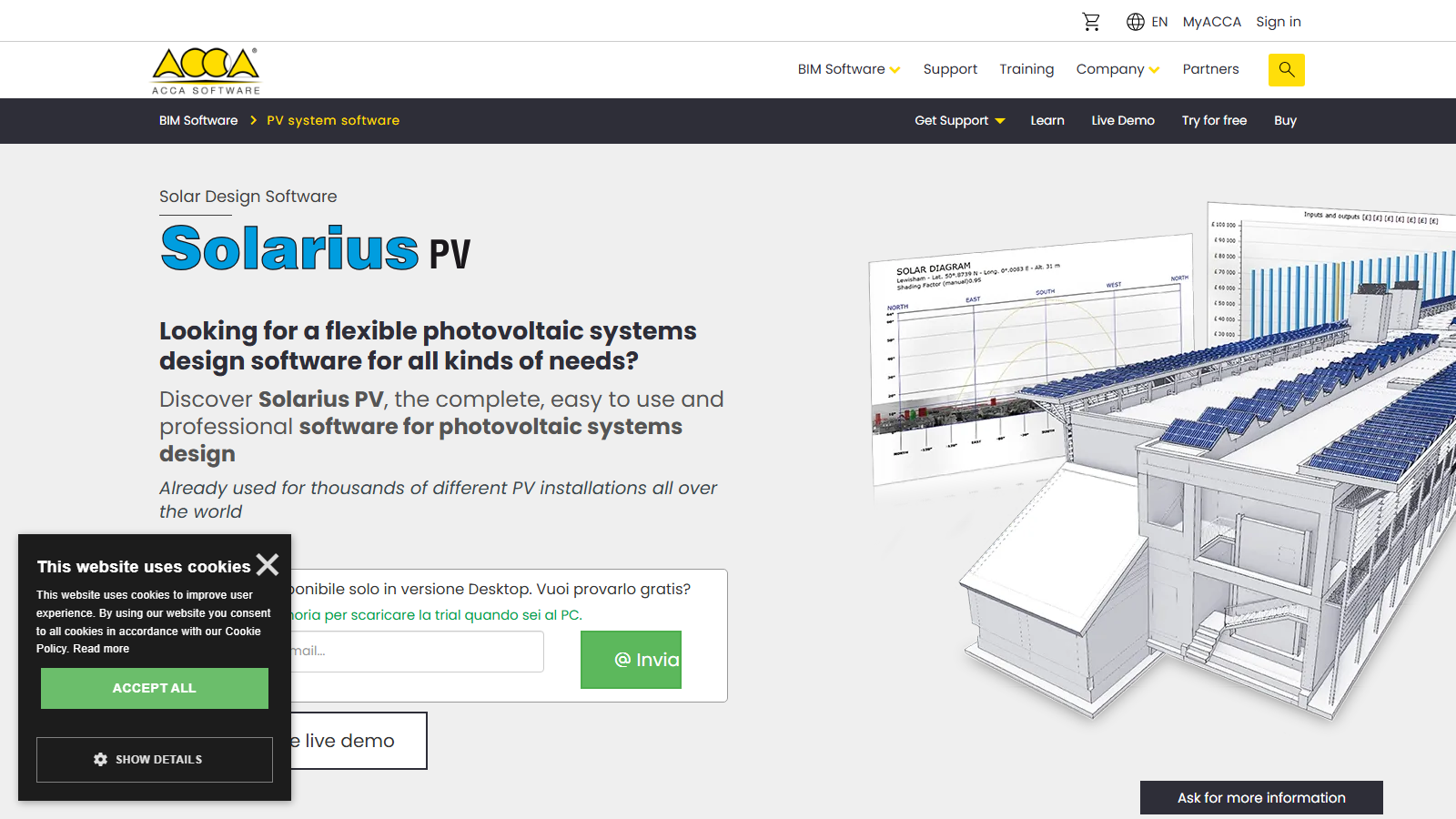Open Ask for more information bar

pyautogui.click(x=1261, y=798)
